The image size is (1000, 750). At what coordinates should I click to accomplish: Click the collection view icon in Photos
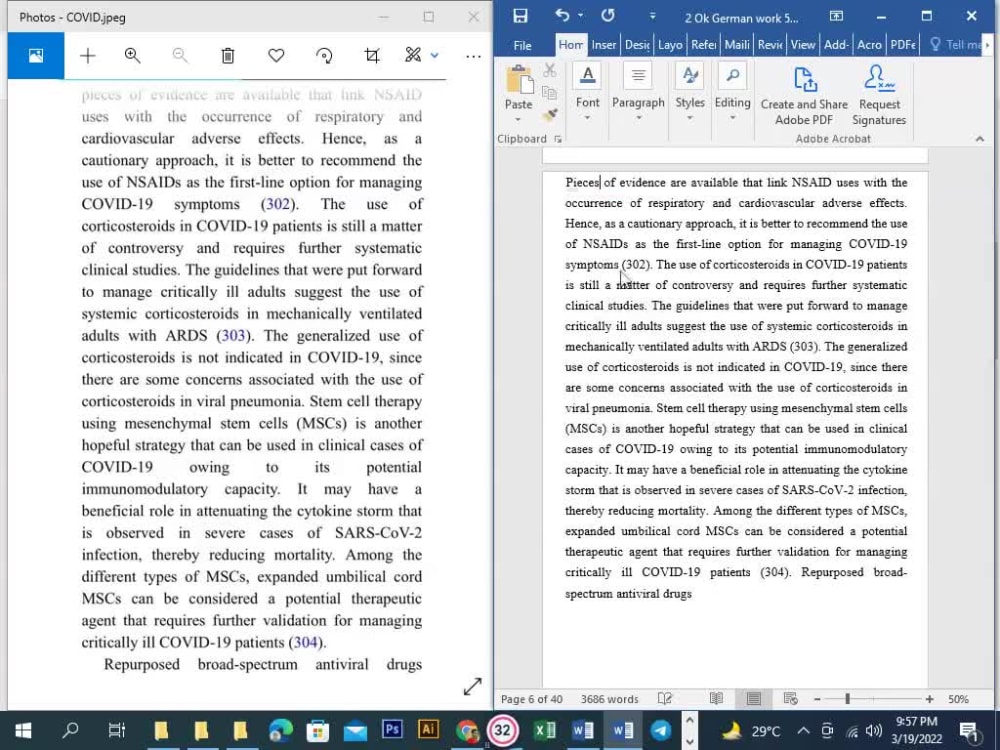point(36,56)
